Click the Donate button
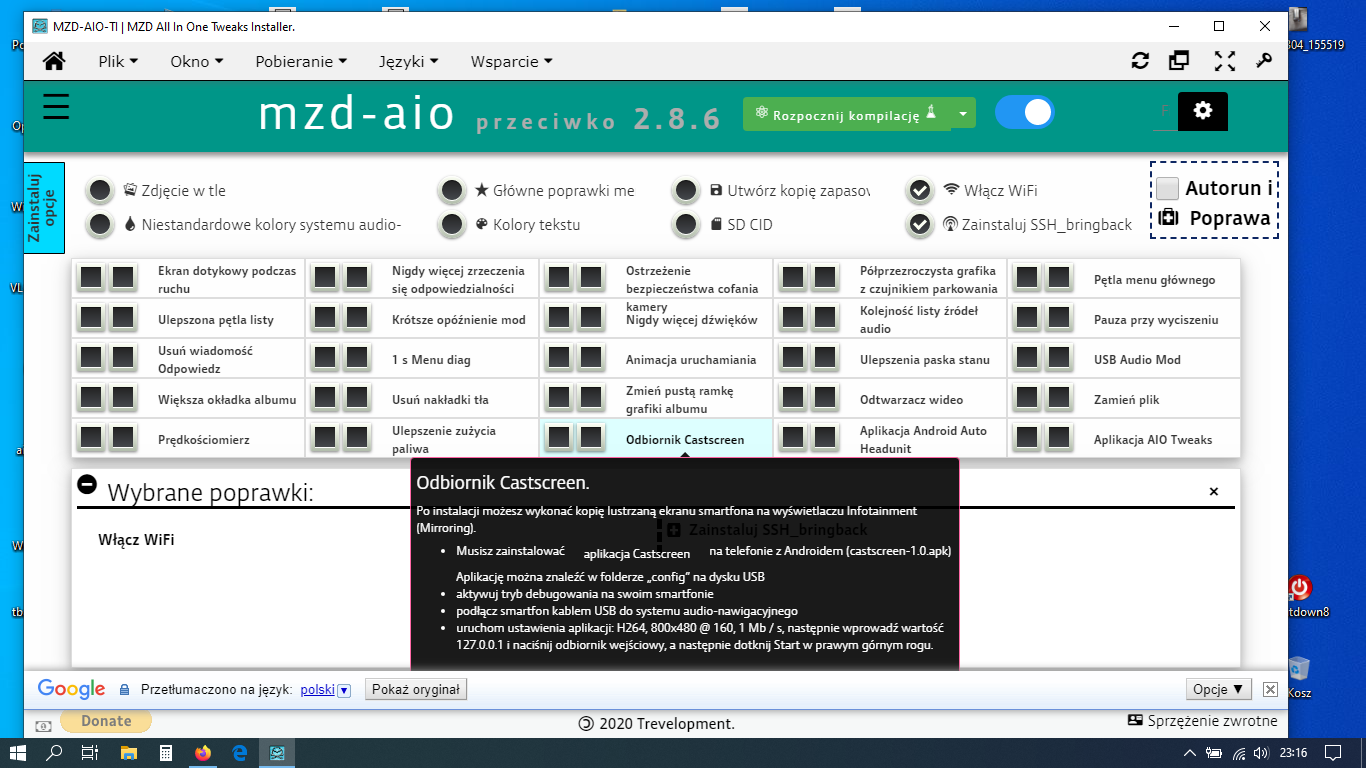Viewport: 1366px width, 768px height. pos(106,721)
